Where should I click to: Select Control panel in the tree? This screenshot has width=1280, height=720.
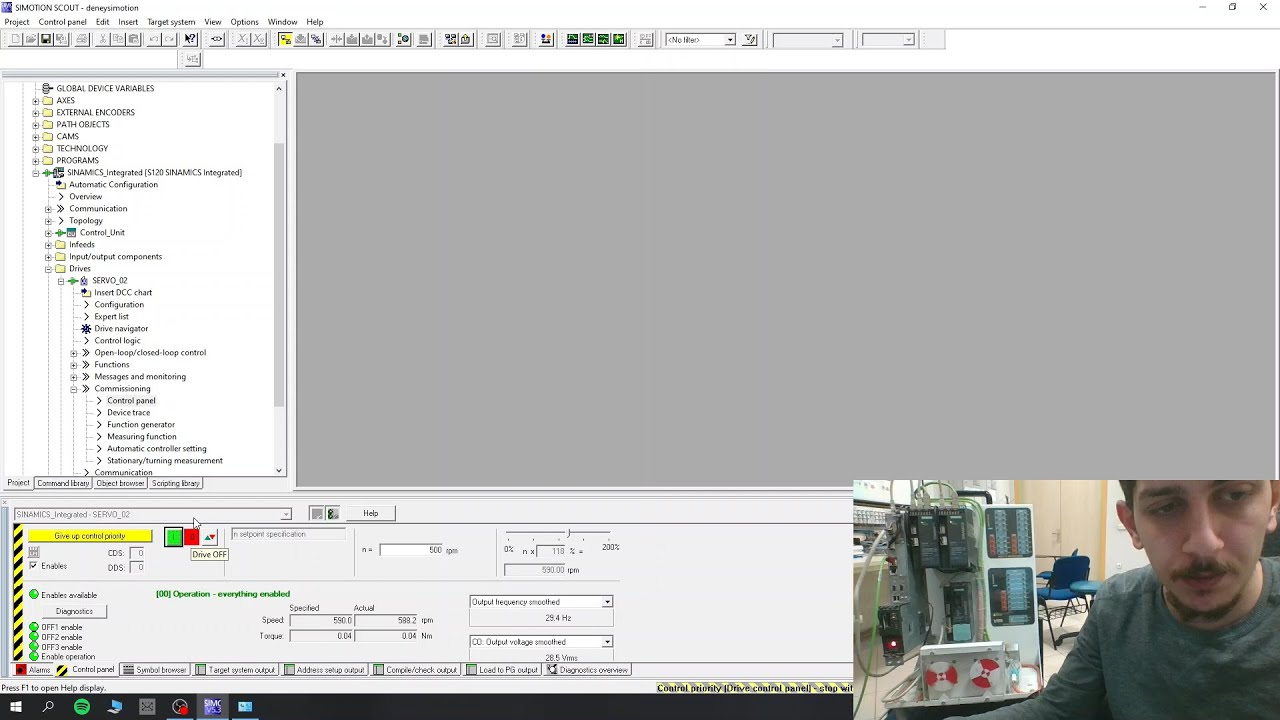click(x=131, y=400)
